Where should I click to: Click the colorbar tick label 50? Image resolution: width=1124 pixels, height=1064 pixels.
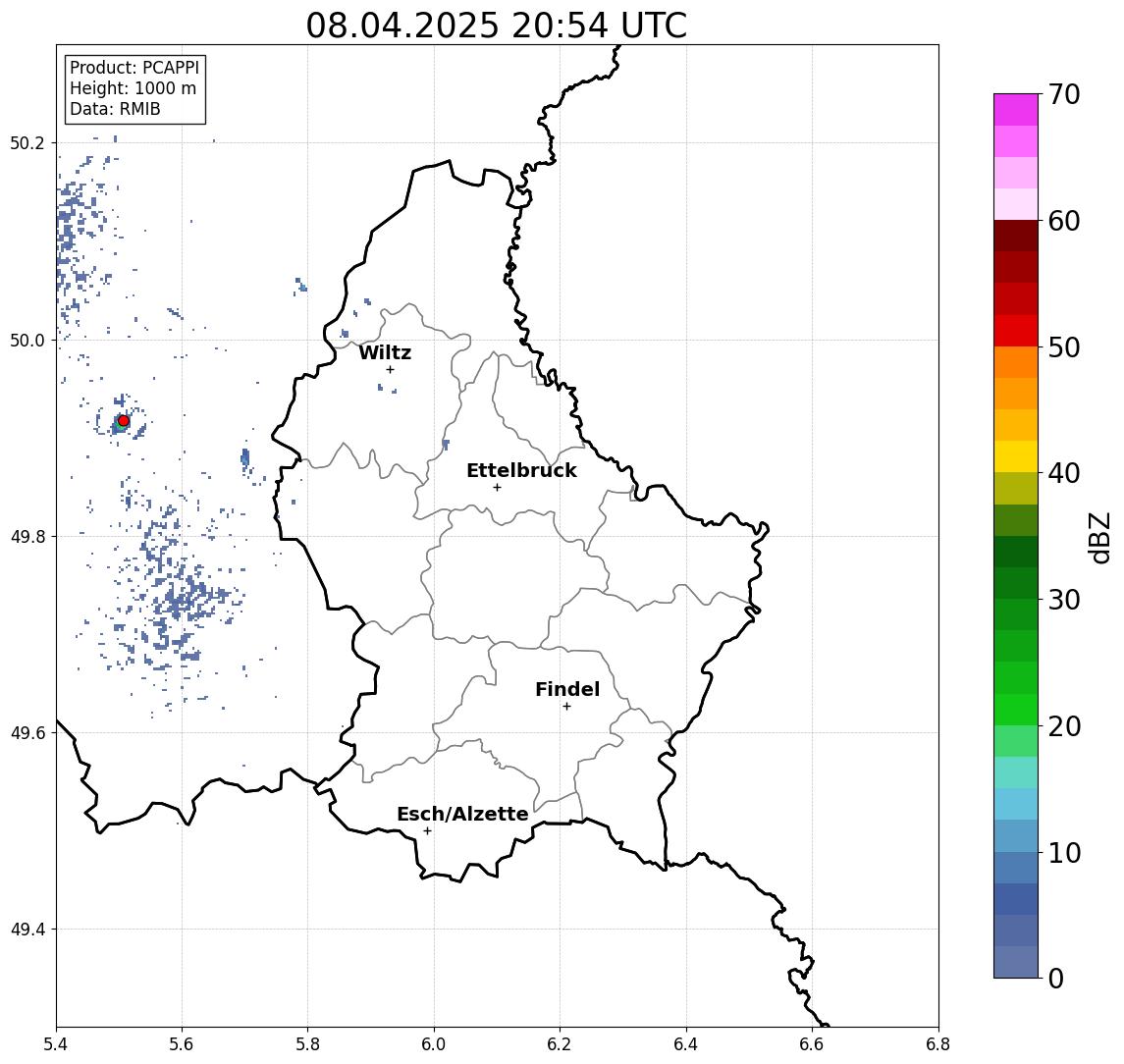pos(1064,347)
